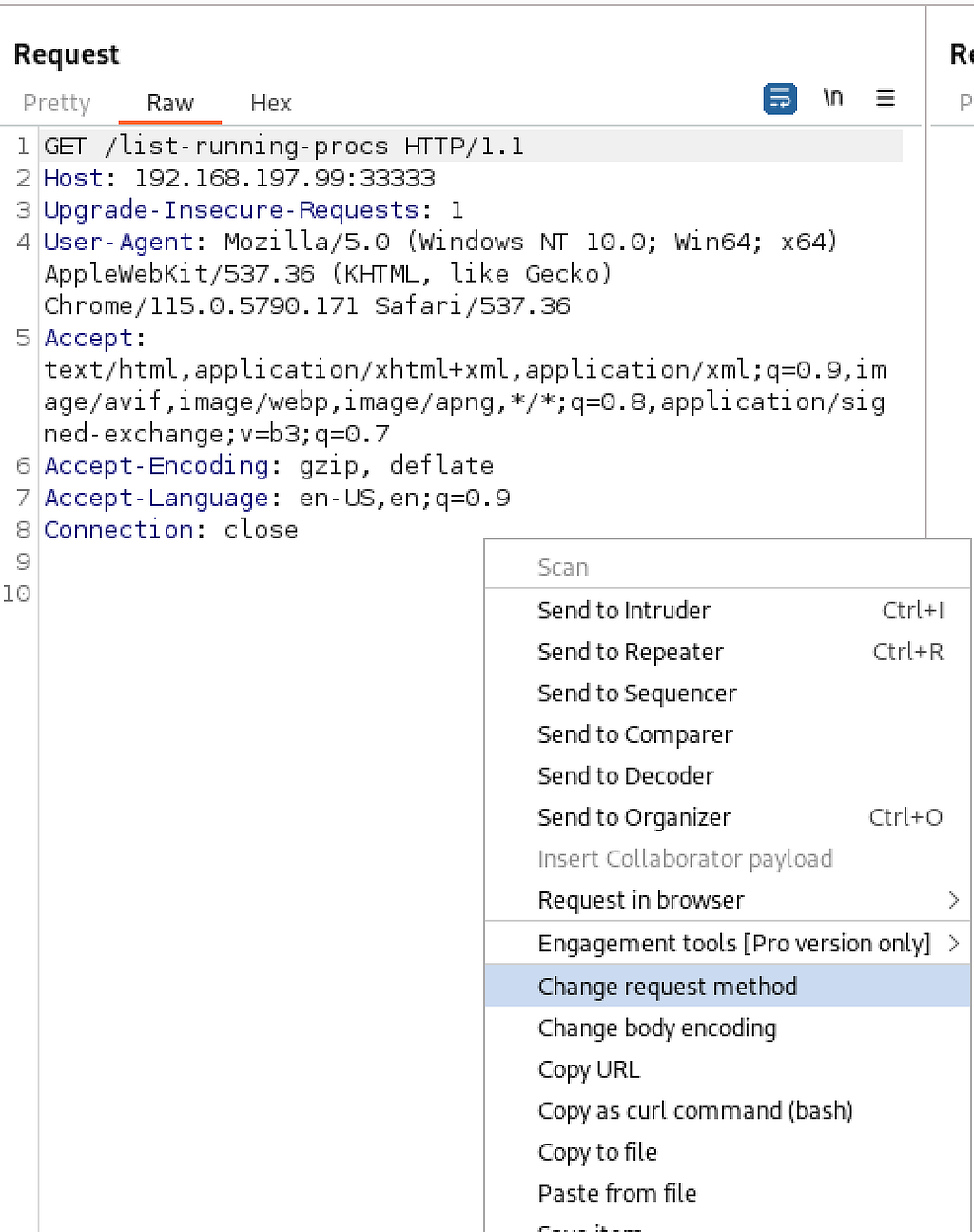Click the Accept-Encoding header line
This screenshot has width=974, height=1232.
(x=268, y=465)
